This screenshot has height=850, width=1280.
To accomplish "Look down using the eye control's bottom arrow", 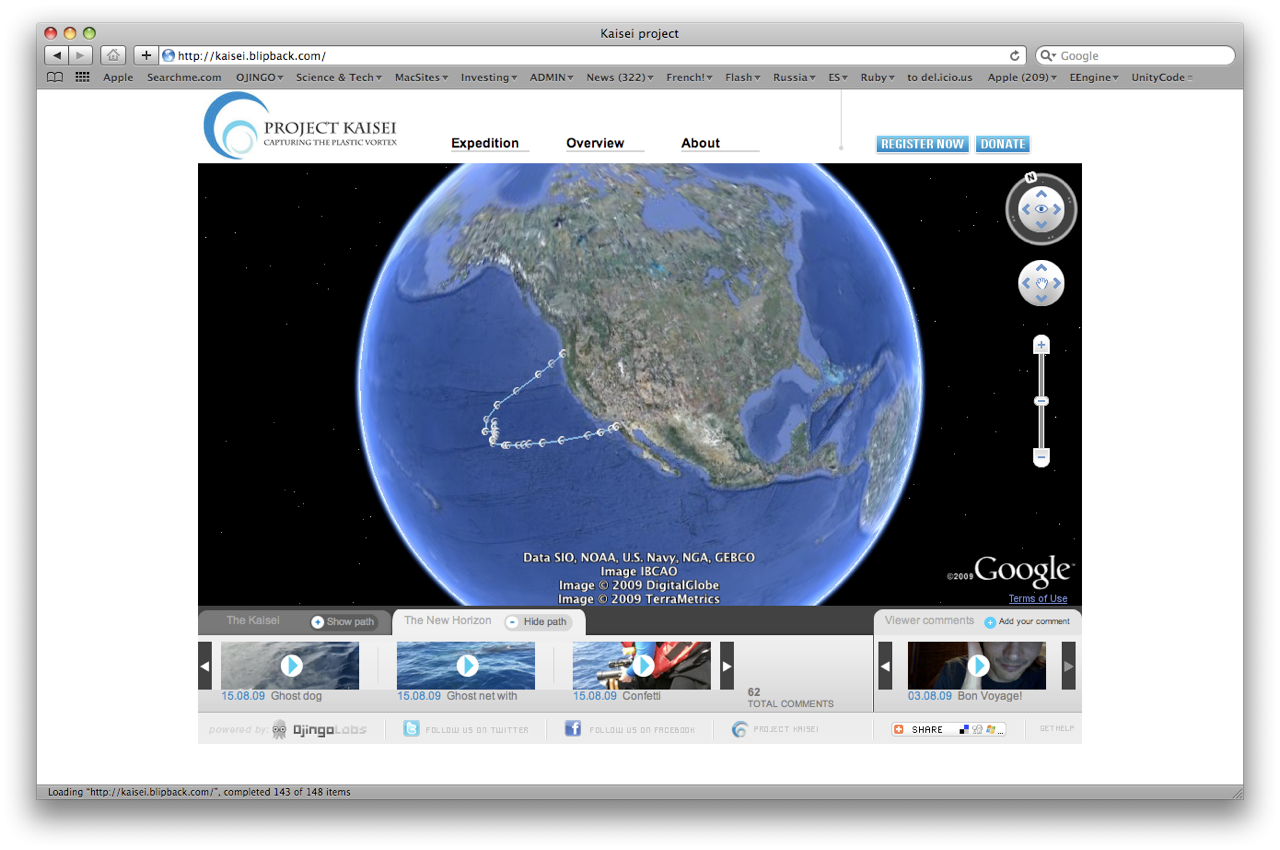I will [x=1041, y=225].
